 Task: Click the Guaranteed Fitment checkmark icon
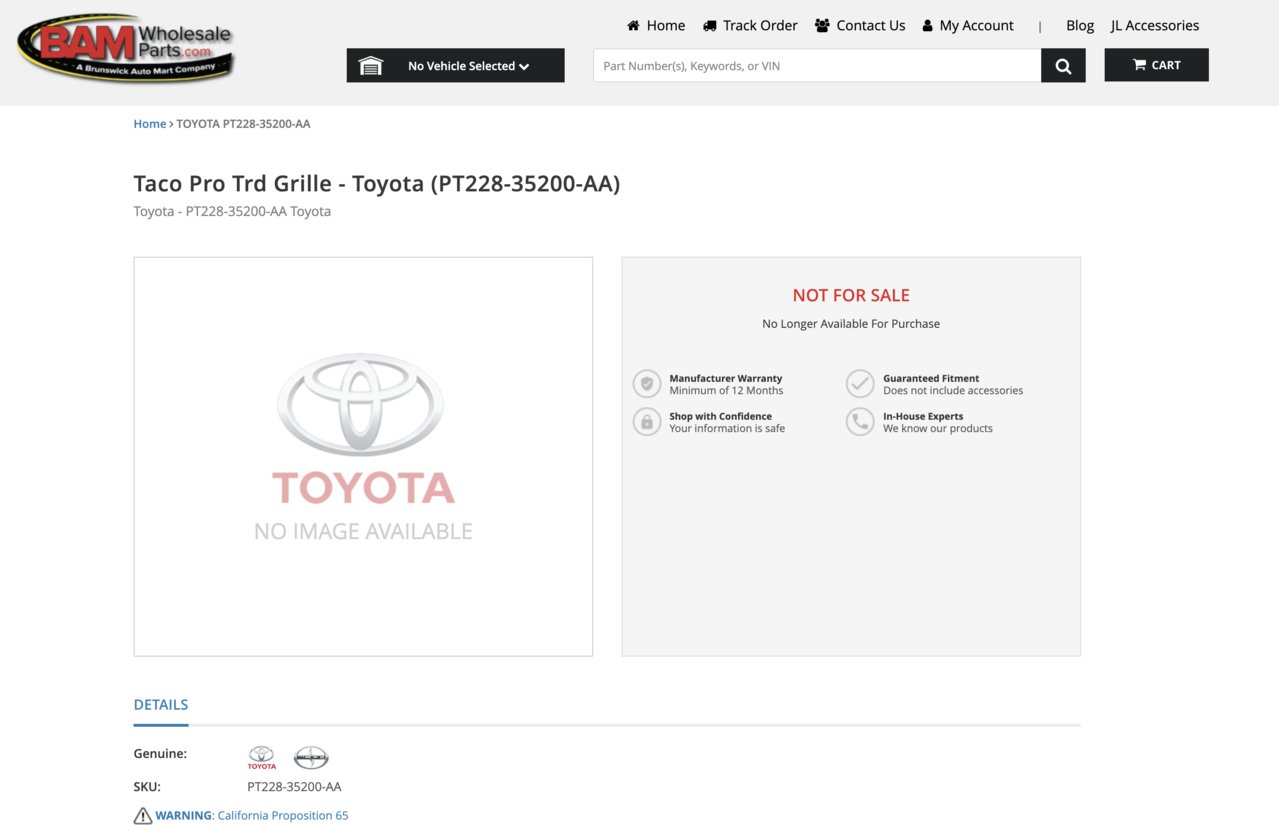pos(860,384)
